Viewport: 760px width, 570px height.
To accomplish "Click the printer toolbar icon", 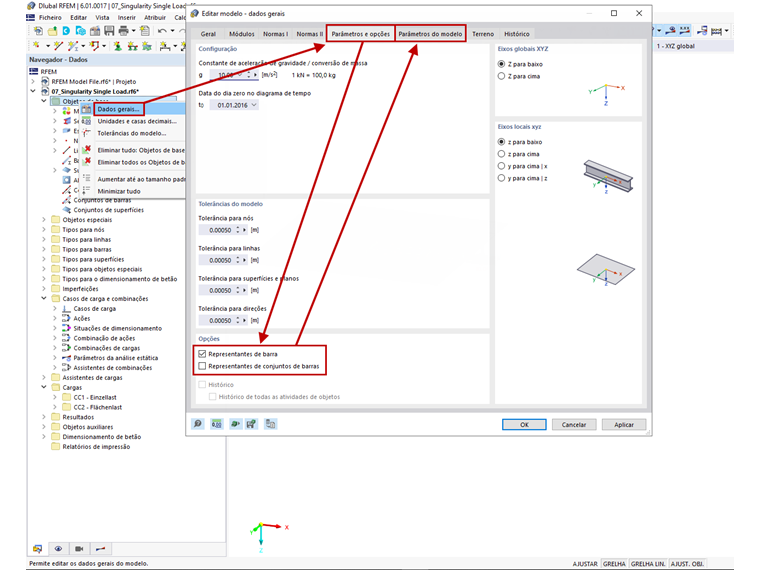I will [124, 31].
